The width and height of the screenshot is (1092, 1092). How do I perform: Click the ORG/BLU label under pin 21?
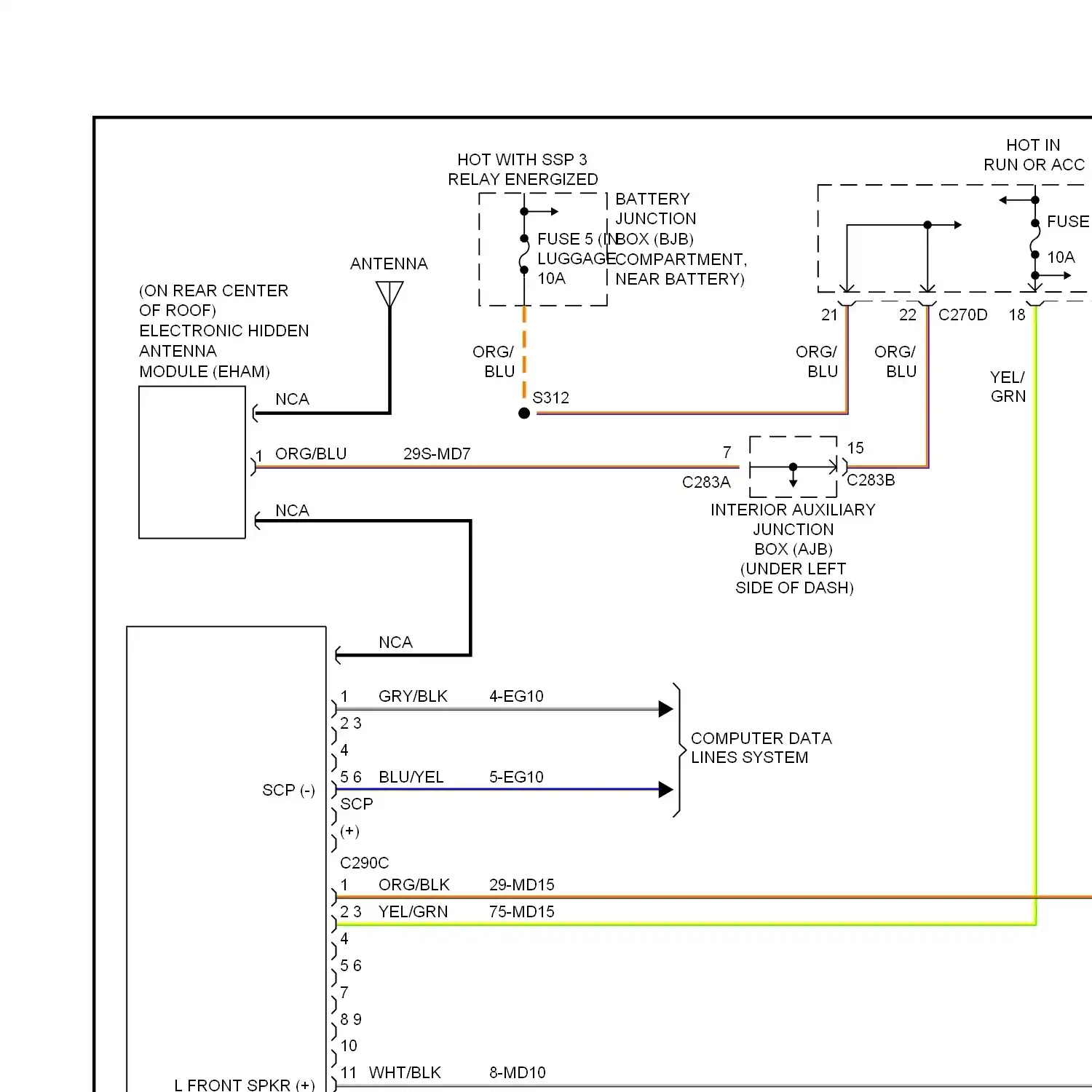pyautogui.click(x=817, y=361)
